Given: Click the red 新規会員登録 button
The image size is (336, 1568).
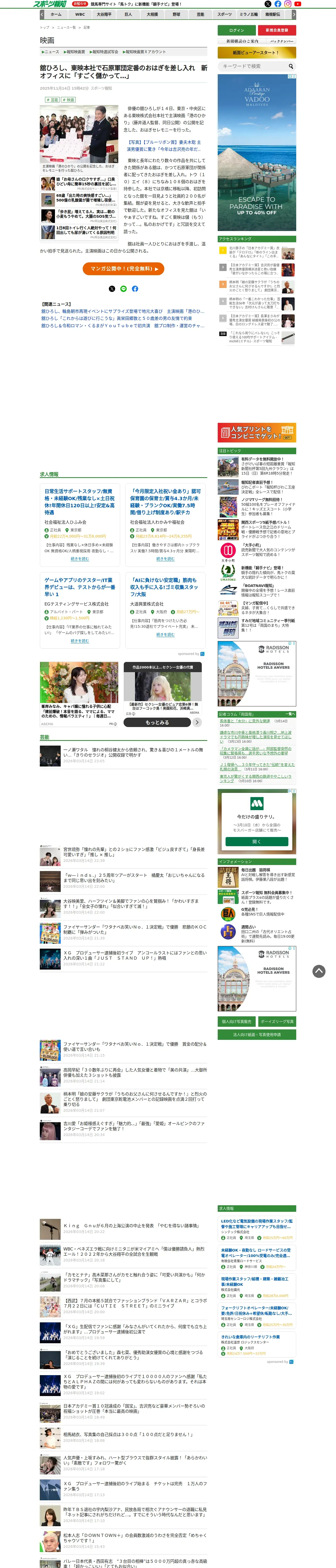Looking at the screenshot, I should (277, 30).
